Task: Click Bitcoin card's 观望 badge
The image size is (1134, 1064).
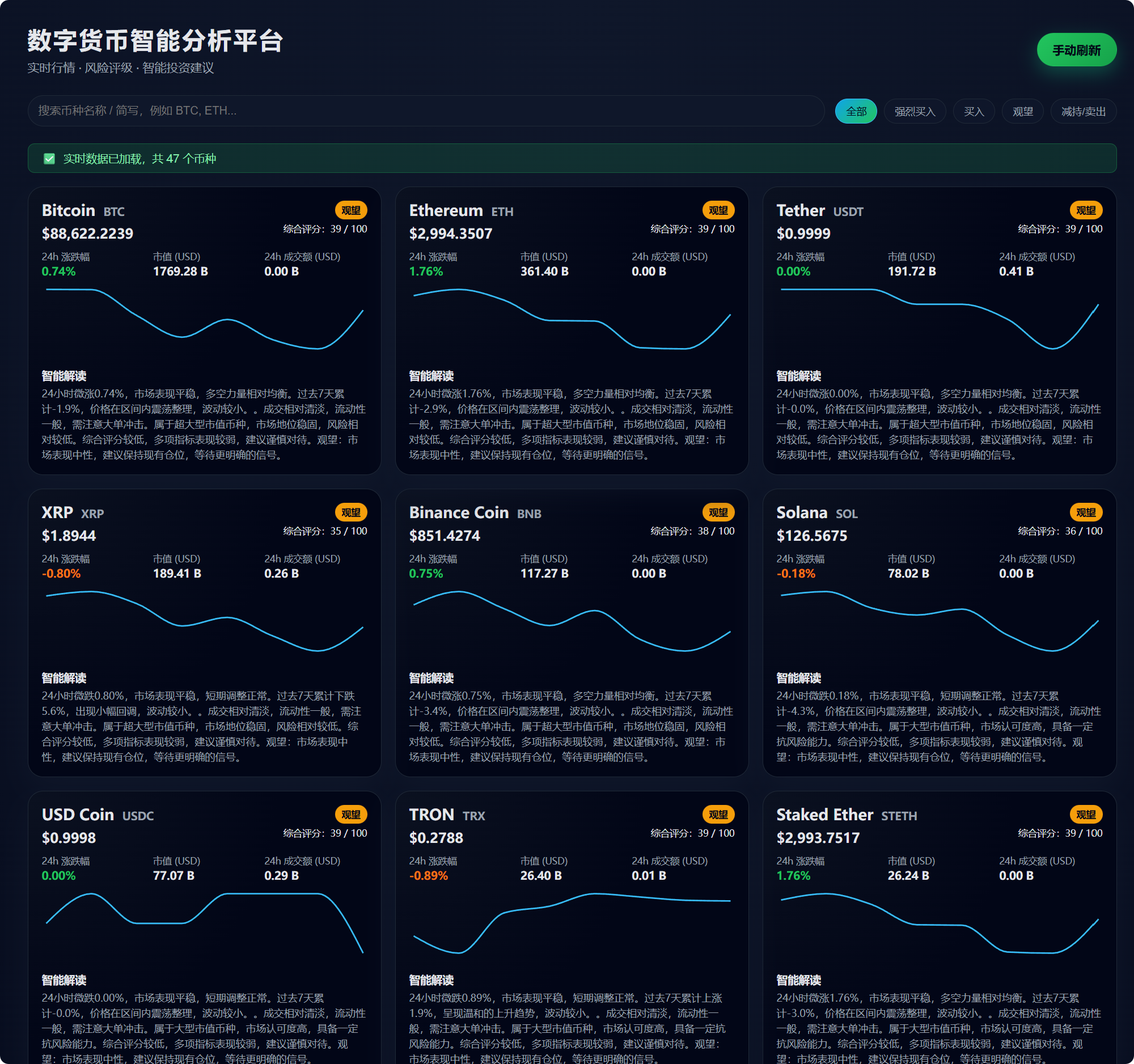Action: click(x=351, y=210)
